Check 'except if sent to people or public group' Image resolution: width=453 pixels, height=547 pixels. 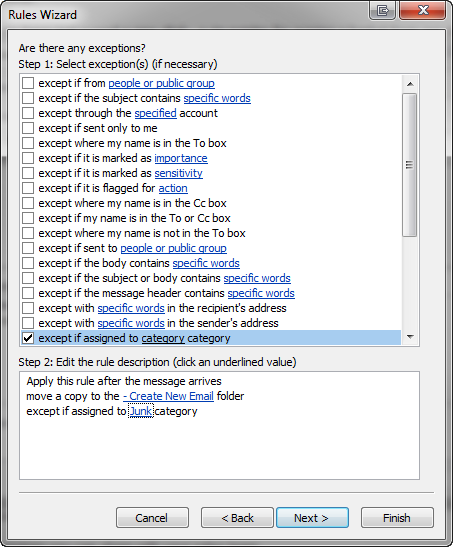point(28,248)
